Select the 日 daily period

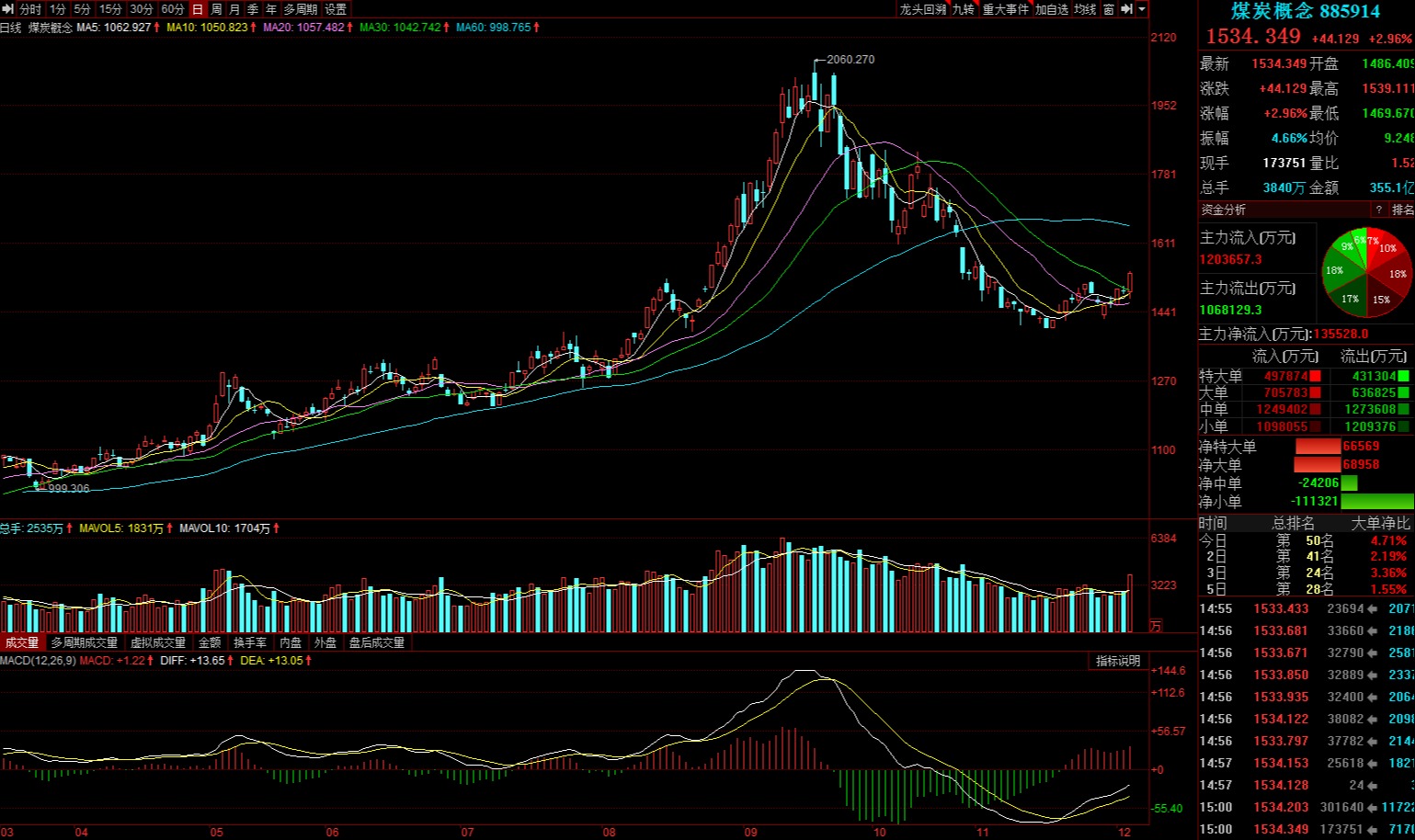coord(198,9)
